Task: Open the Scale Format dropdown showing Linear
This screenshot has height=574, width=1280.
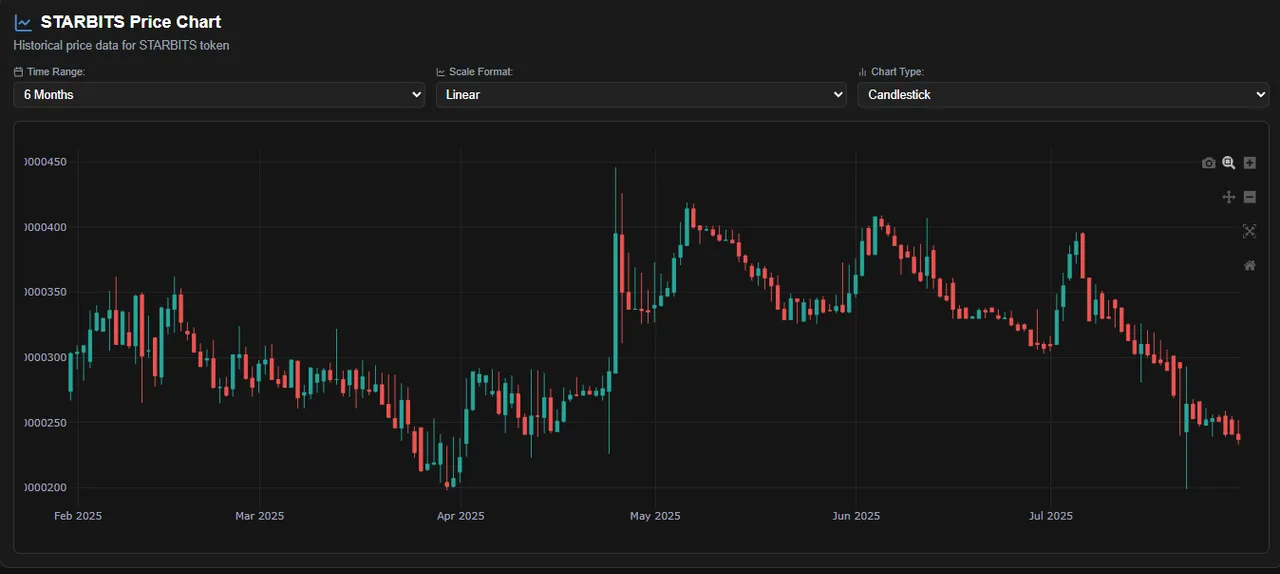Action: 641,95
